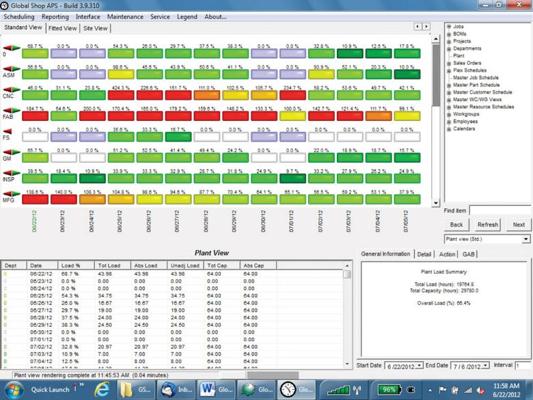533x400 pixels.
Task: Open Internet Explorer from the taskbar
Action: point(102,389)
